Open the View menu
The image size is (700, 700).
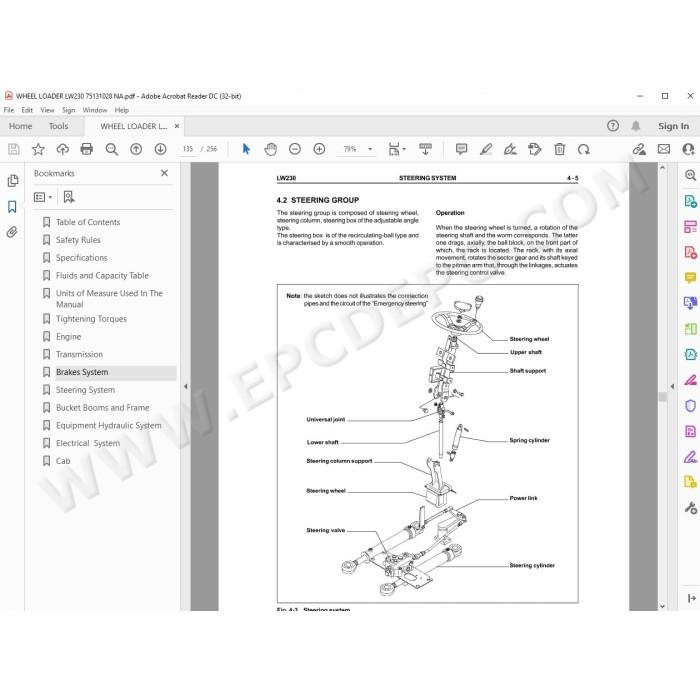(47, 110)
